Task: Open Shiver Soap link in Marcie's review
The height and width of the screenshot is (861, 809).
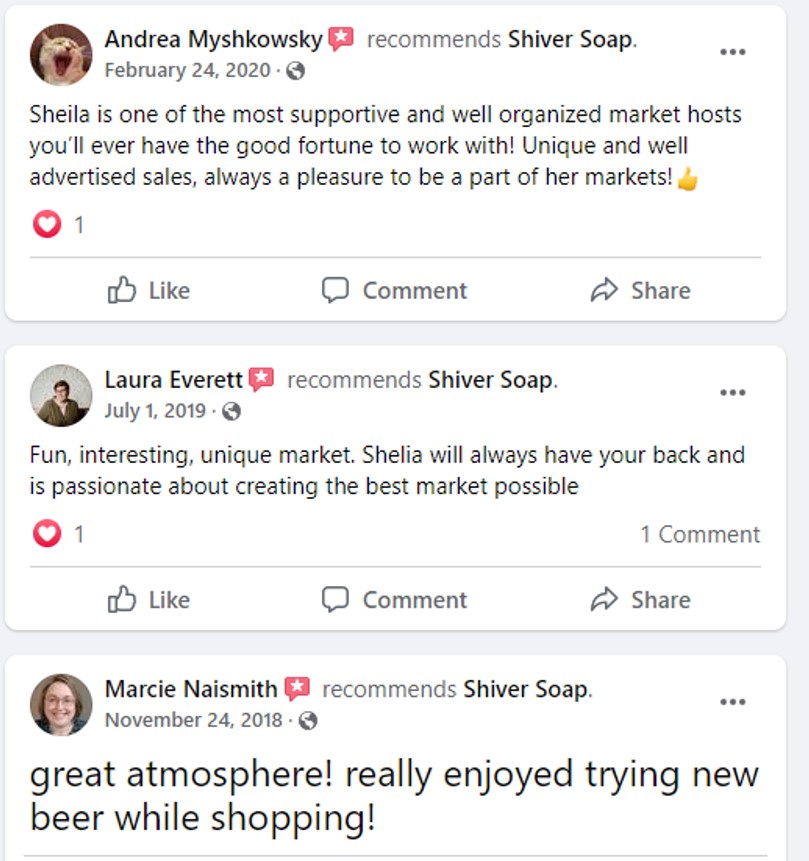Action: coord(526,690)
